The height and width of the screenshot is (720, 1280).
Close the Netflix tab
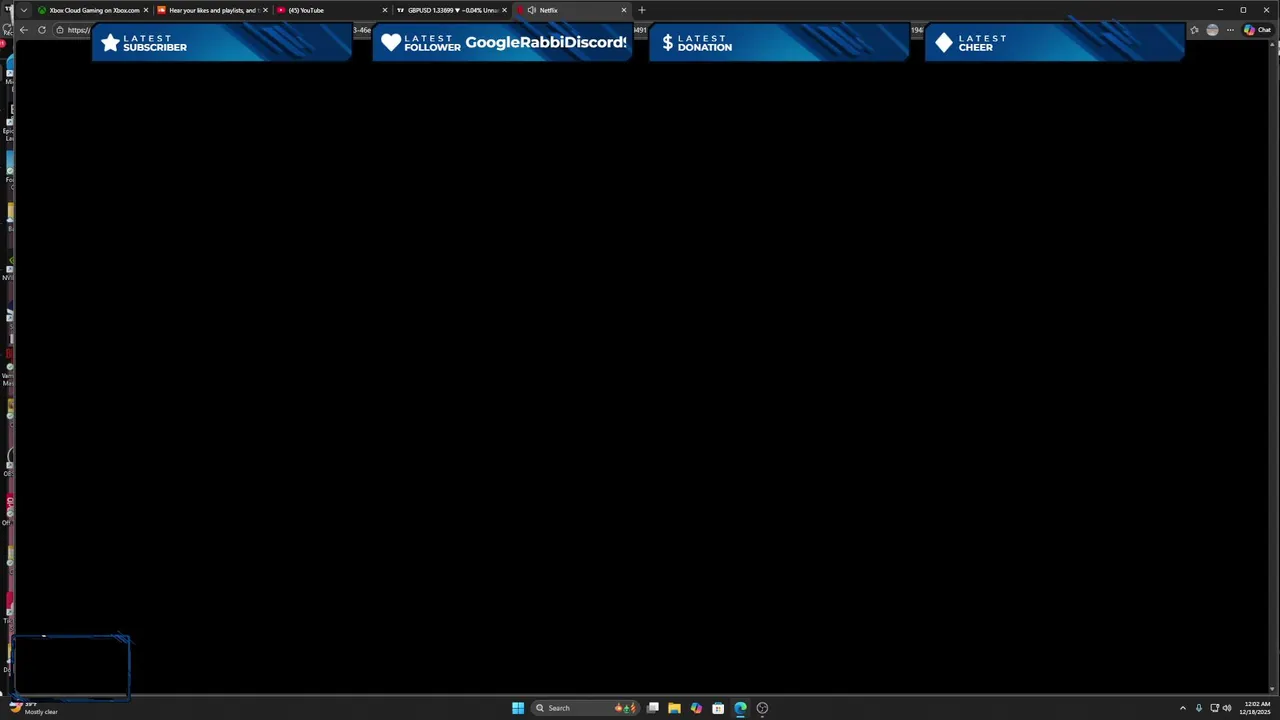(x=624, y=10)
